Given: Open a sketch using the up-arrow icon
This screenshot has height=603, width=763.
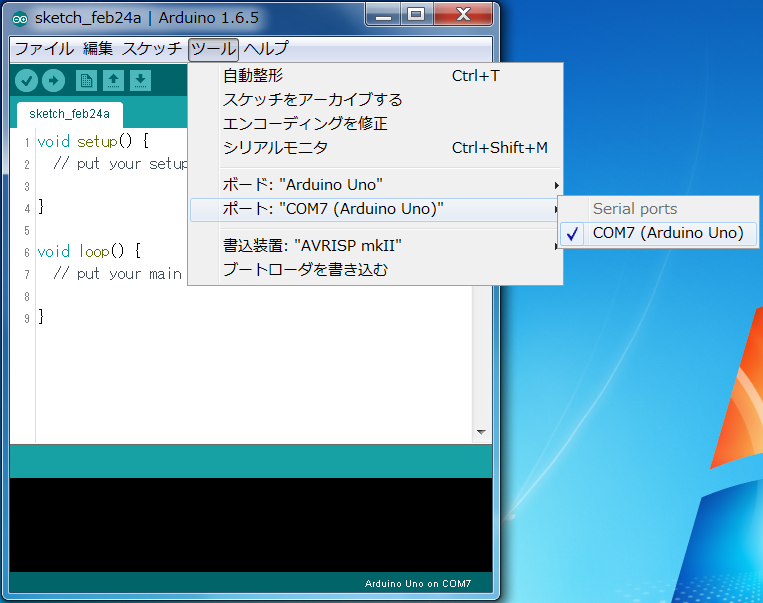Looking at the screenshot, I should pos(113,81).
